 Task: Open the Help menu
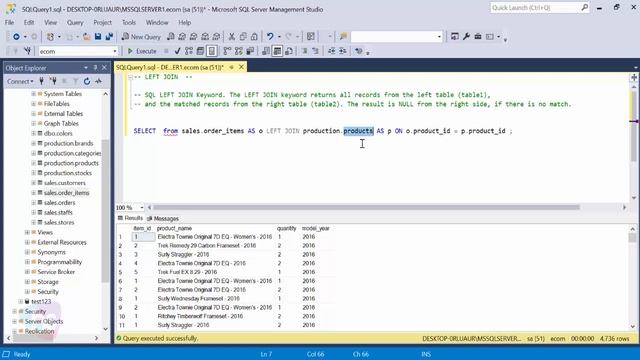click(x=184, y=22)
